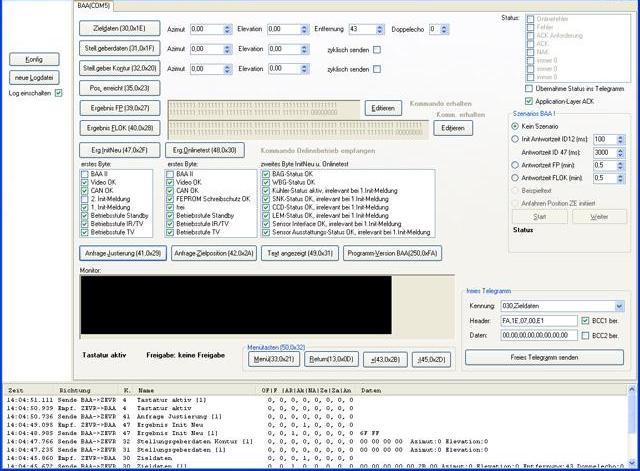Toggle EEPROM Schreibschutz OK checkbox
The height and width of the screenshot is (471, 640).
(x=170, y=199)
